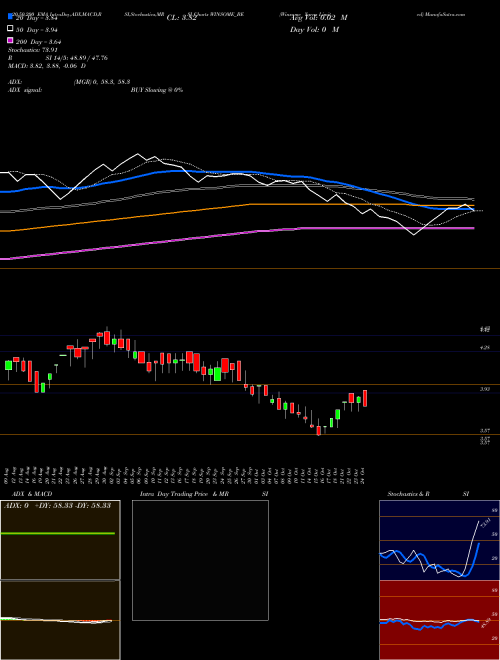Select the '50 Day - 3.94' legend text
This screenshot has width=500, height=660.
pyautogui.click(x=37, y=29)
